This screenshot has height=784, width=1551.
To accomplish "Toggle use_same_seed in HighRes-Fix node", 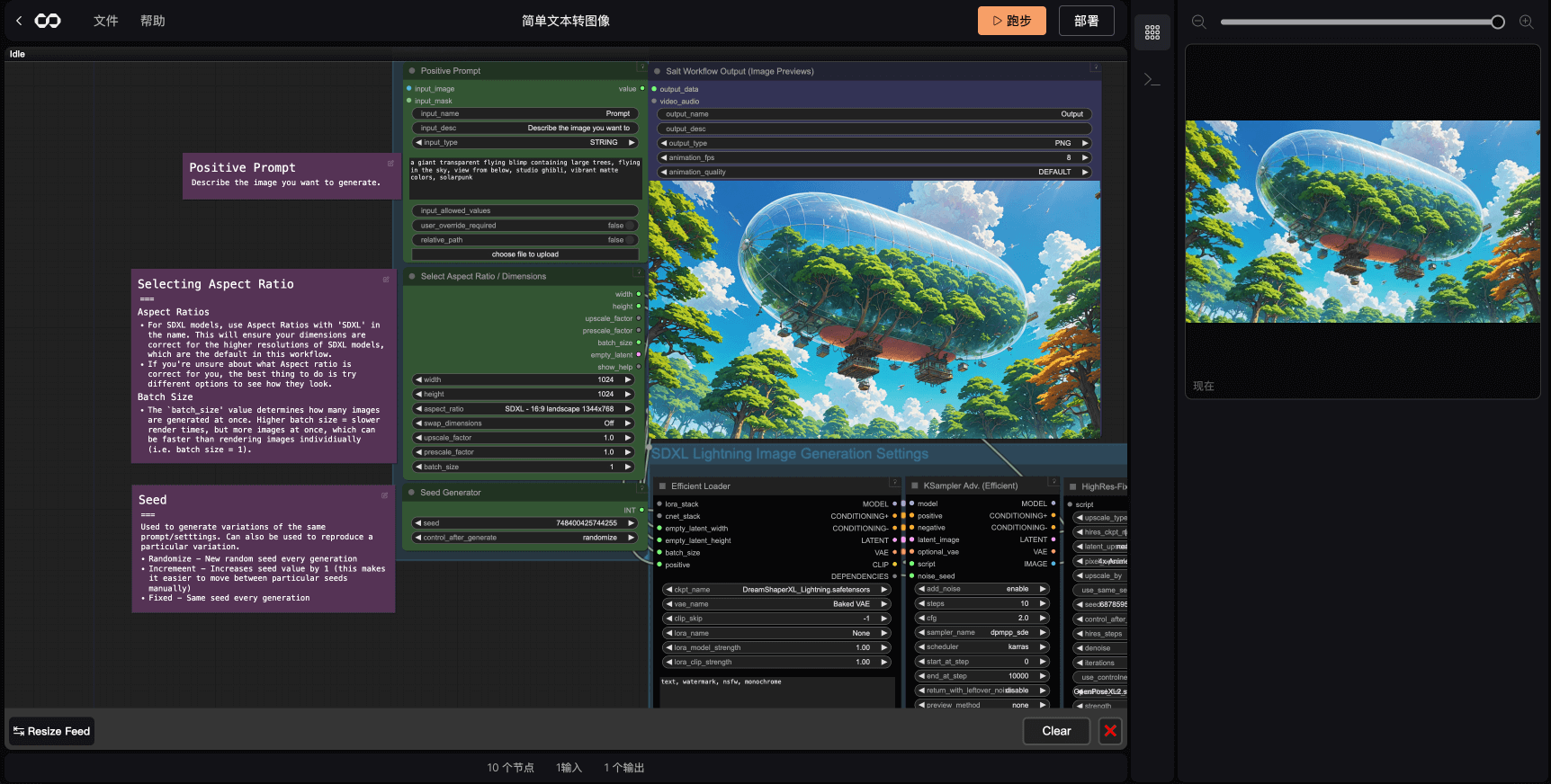I will click(x=1100, y=591).
